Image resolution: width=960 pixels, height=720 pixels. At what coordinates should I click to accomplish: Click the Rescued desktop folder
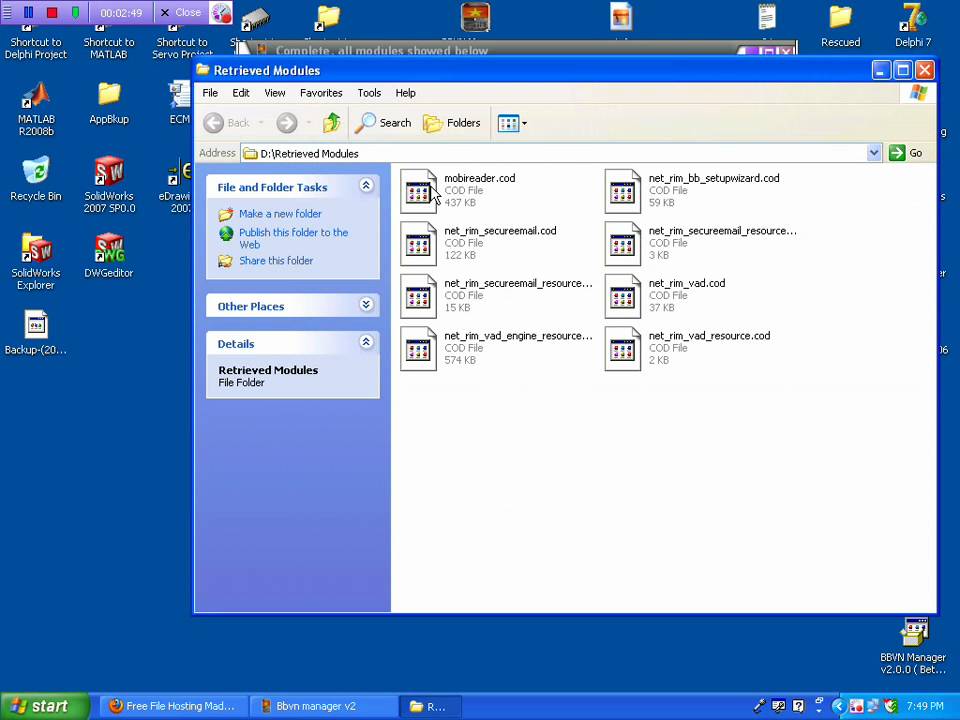pos(841,26)
